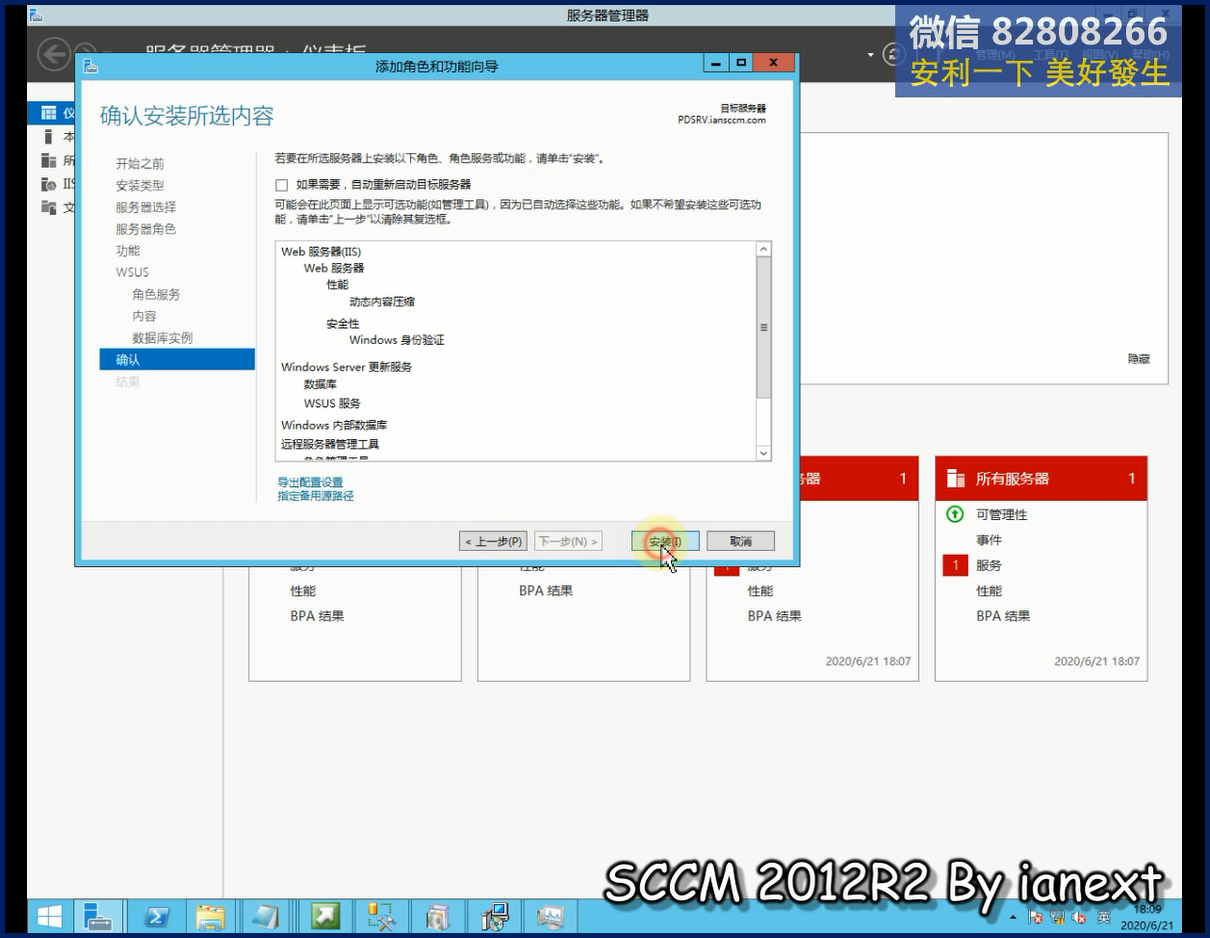The width and height of the screenshot is (1210, 938).
Task: Select Web 服务器(IIS) in the feature list
Action: click(x=321, y=252)
